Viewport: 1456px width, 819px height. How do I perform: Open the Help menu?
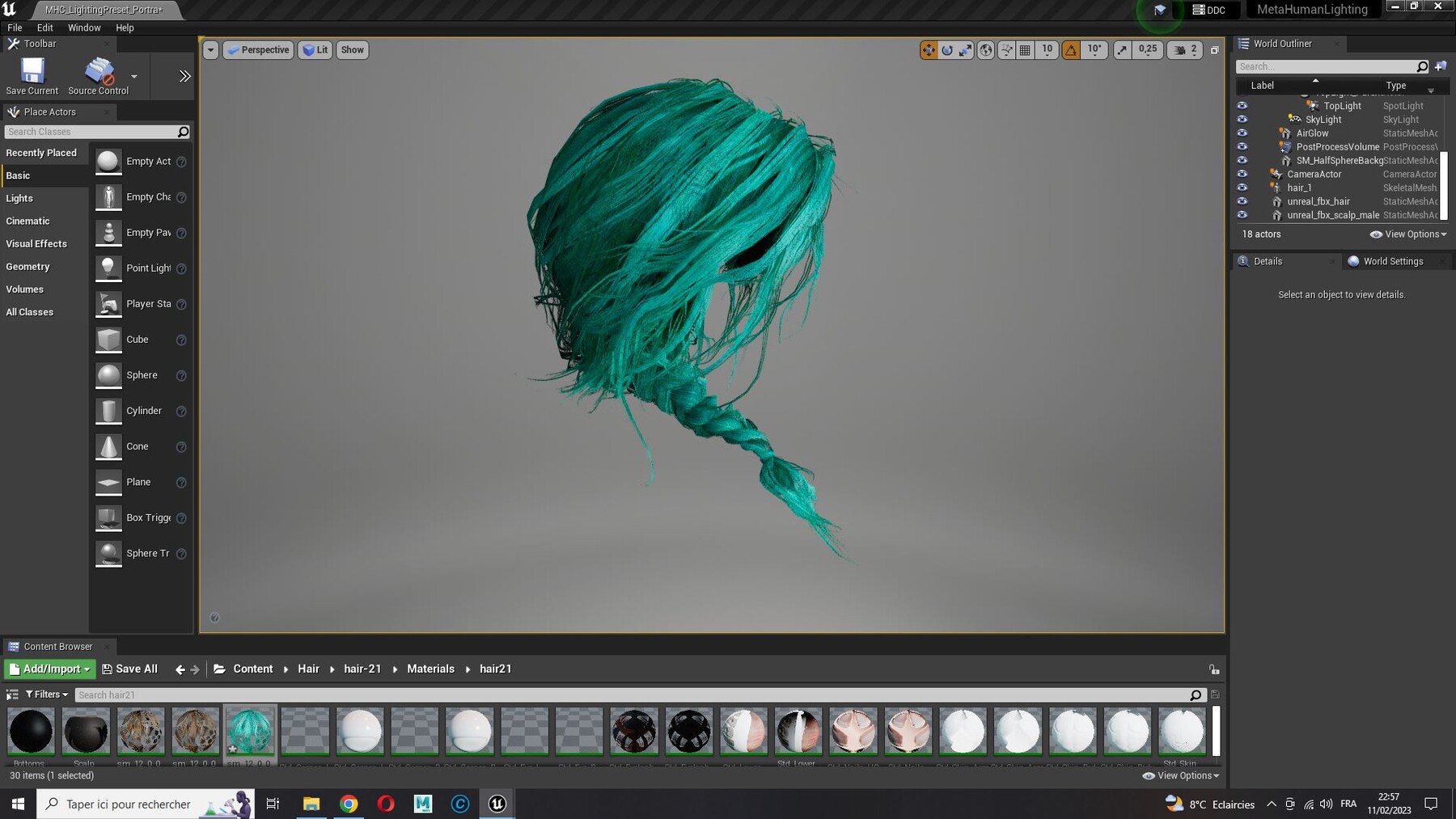pyautogui.click(x=125, y=27)
